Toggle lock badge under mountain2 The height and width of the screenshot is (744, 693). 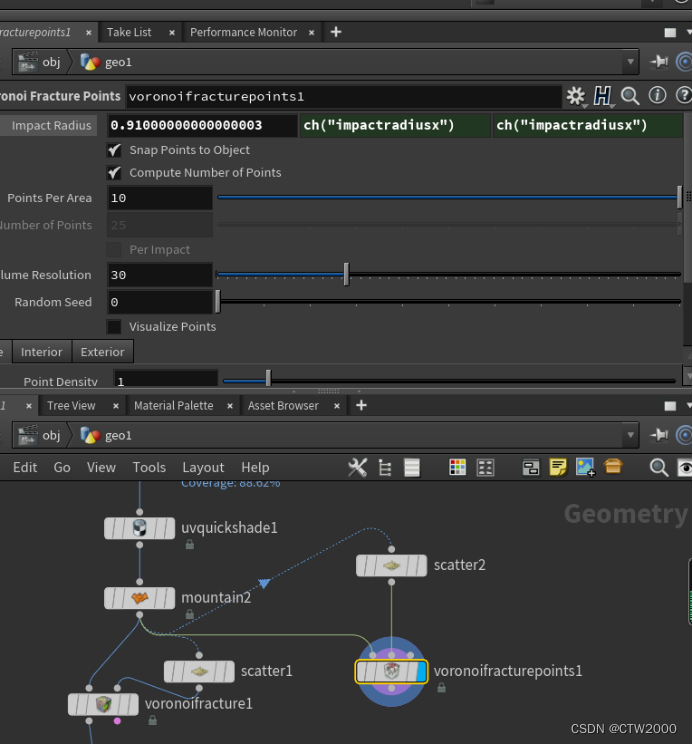(x=190, y=614)
